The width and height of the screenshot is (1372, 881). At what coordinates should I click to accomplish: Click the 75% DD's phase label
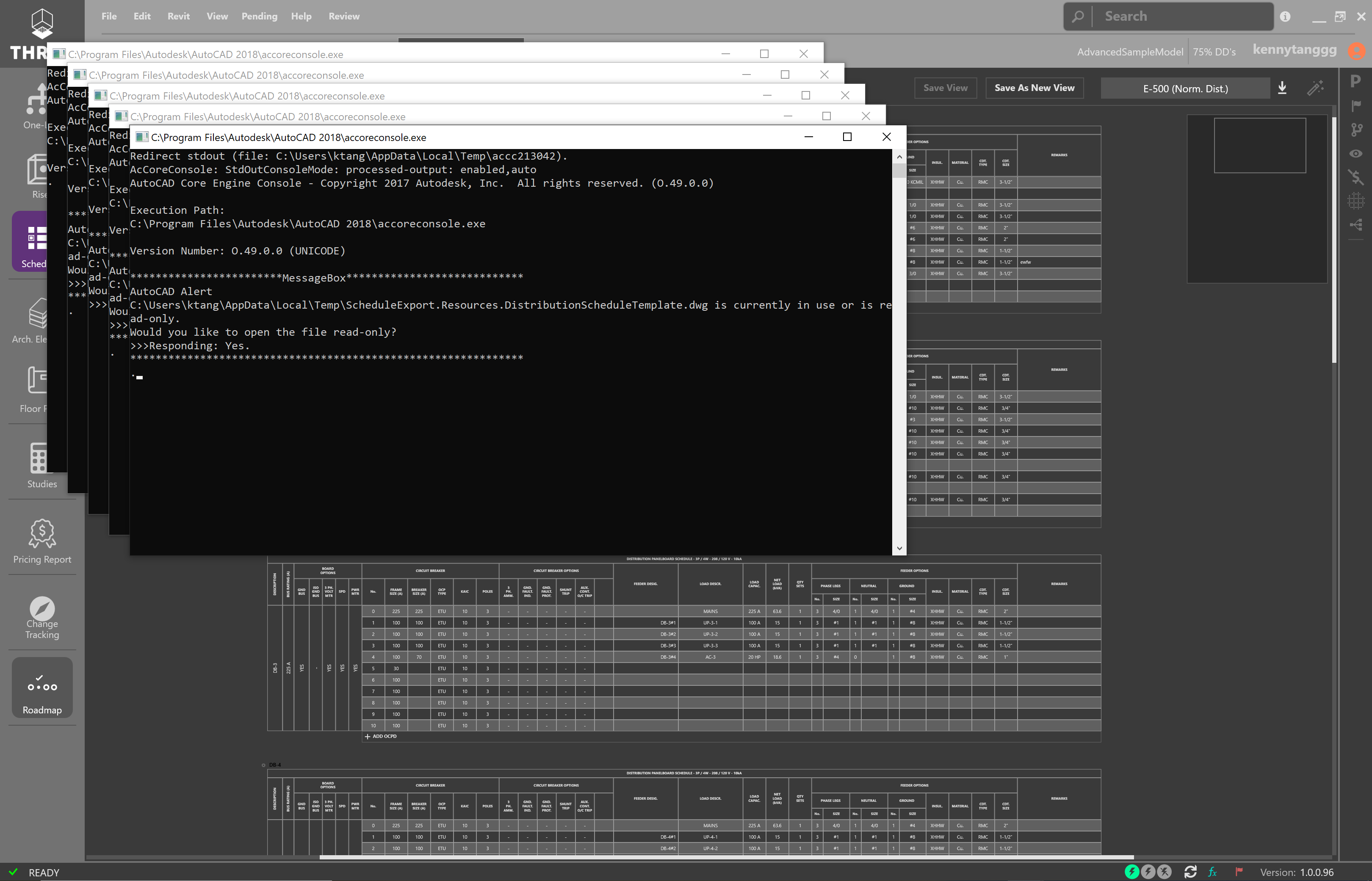(1214, 52)
